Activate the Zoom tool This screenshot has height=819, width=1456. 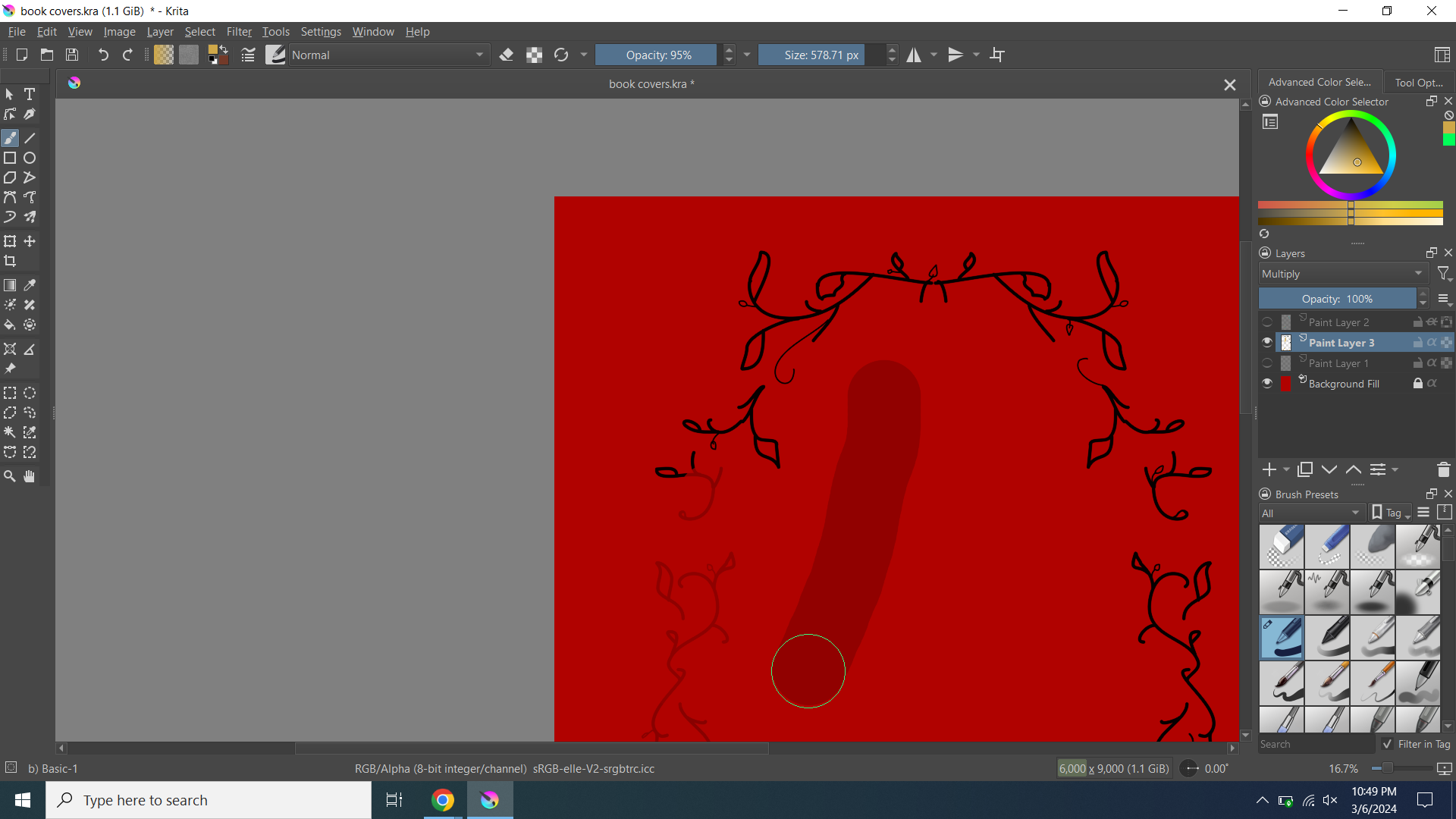[x=10, y=476]
